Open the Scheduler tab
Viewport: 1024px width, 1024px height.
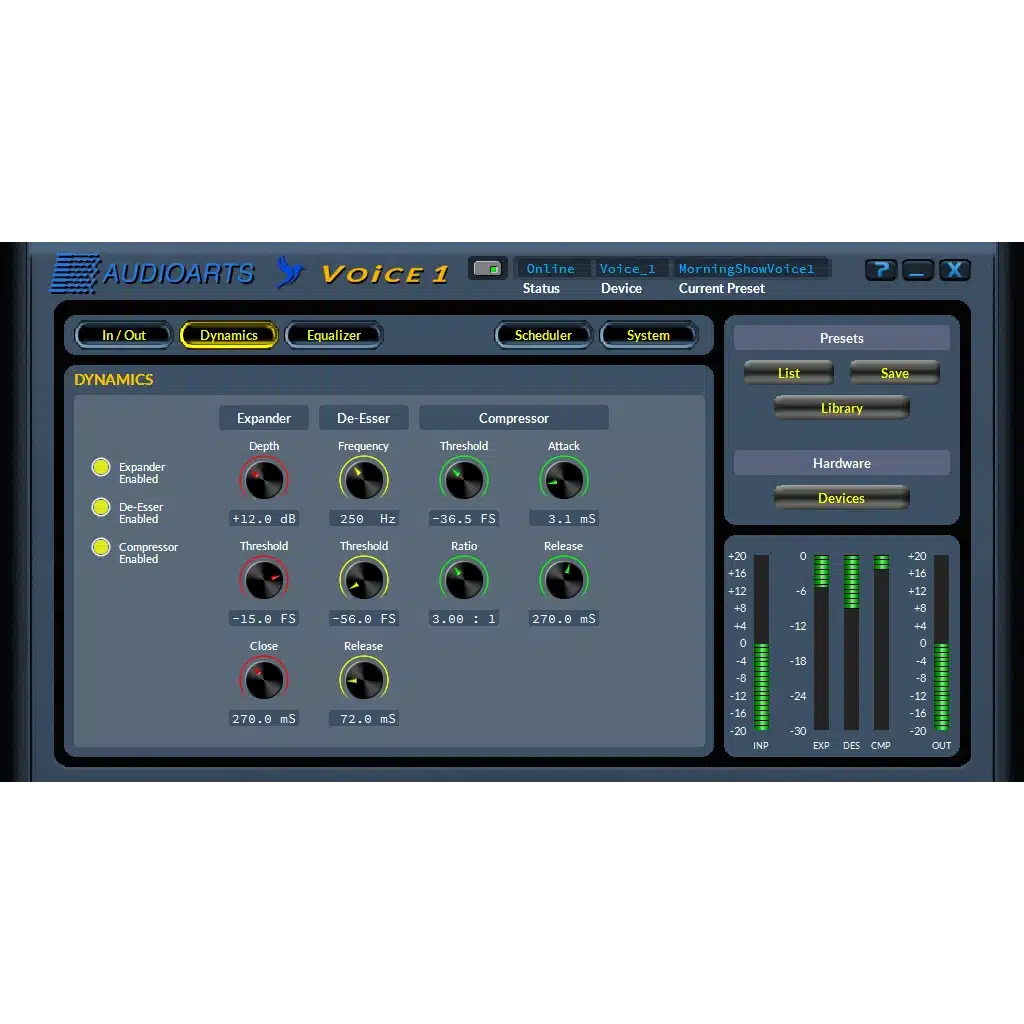[x=543, y=335]
